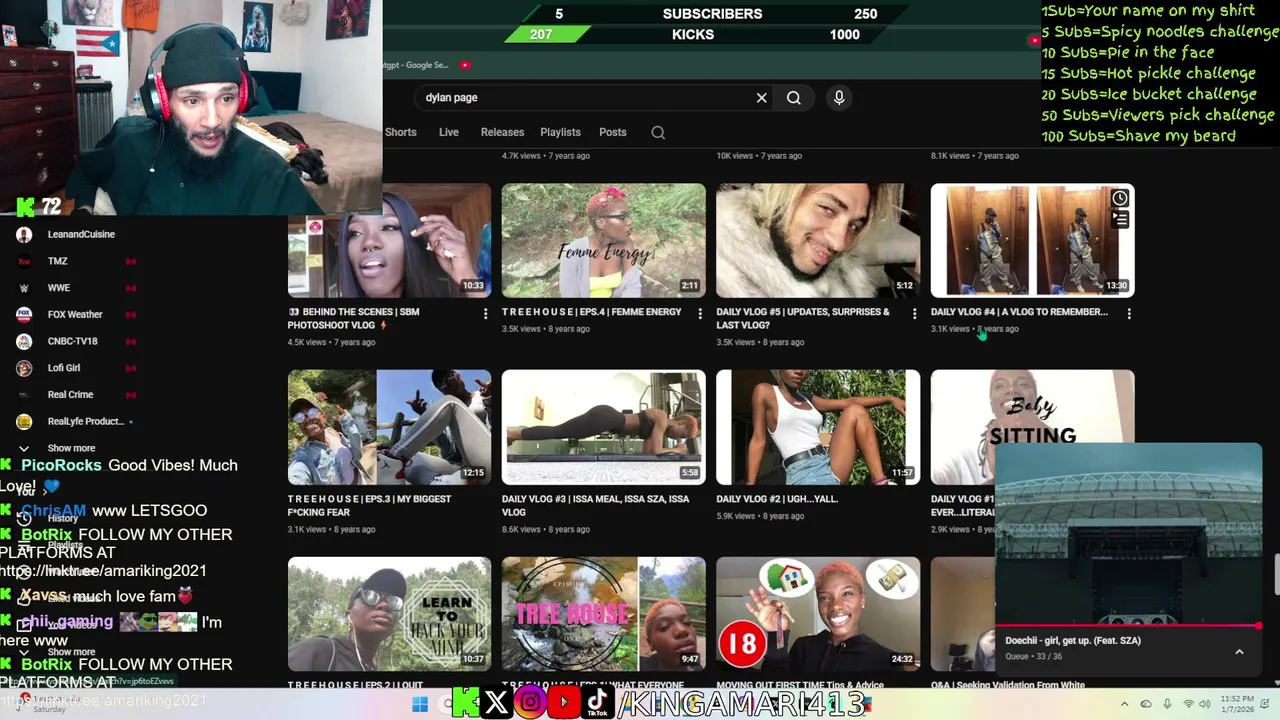1280x720 pixels.
Task: Expand the miniplayer queue chevron
Action: tap(1239, 652)
